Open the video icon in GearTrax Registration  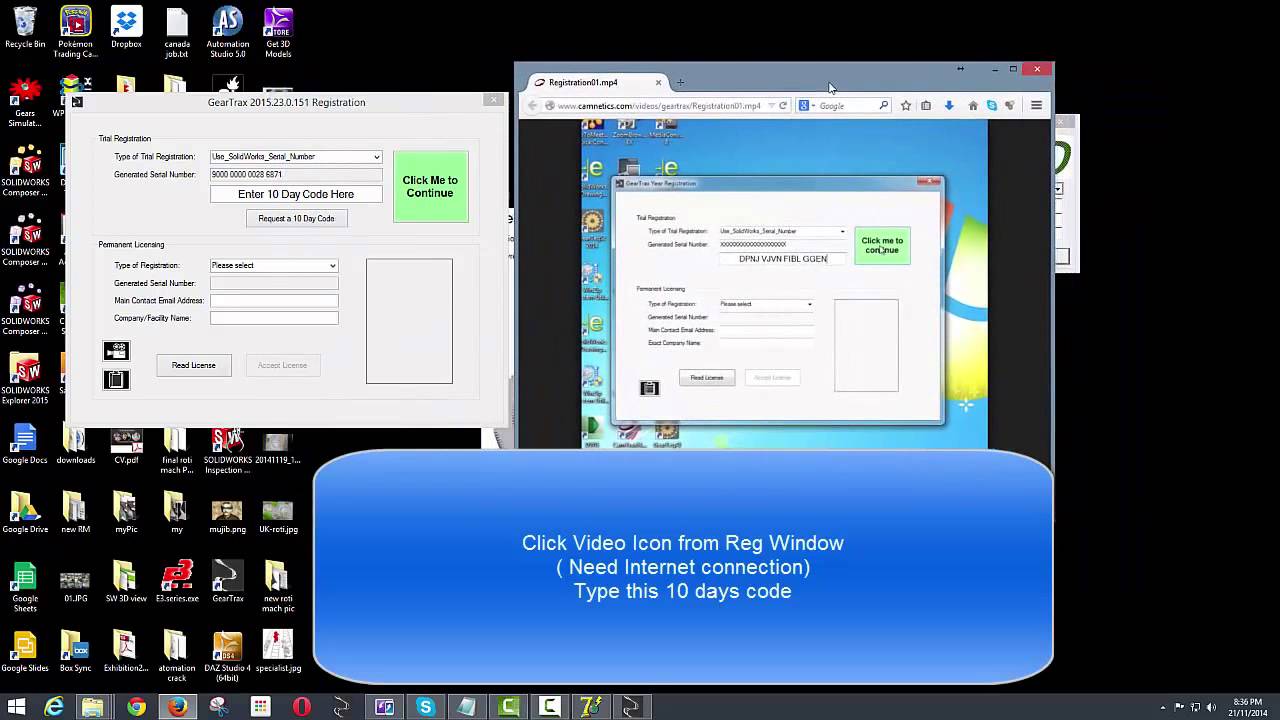(x=116, y=350)
